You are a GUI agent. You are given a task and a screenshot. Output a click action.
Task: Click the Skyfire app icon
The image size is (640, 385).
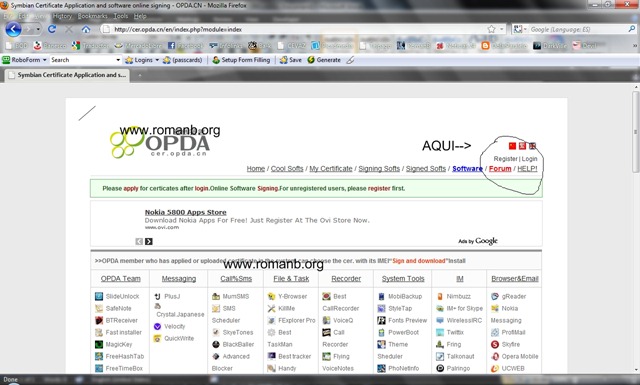point(495,344)
